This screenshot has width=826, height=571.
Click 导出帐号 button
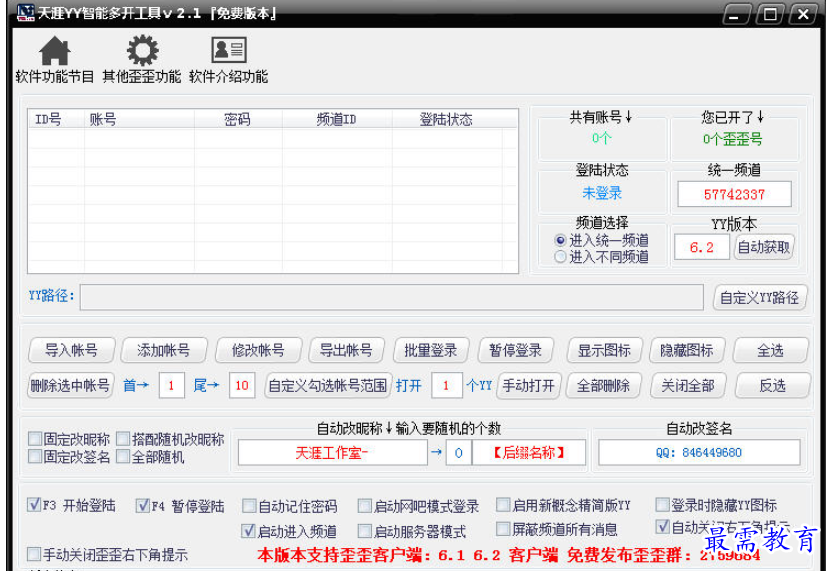[346, 350]
